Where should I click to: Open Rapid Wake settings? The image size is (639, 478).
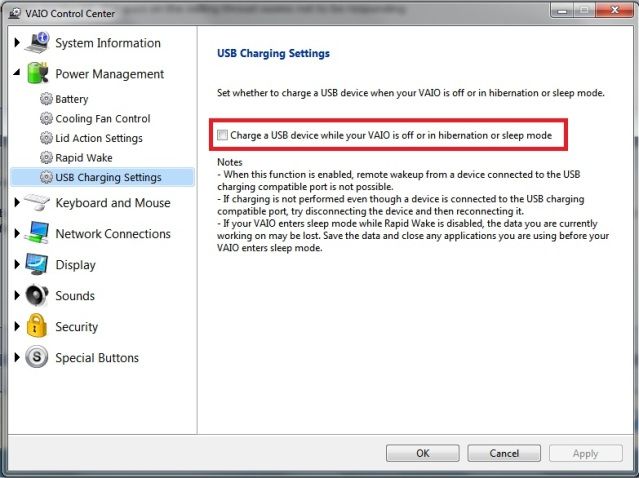83,158
